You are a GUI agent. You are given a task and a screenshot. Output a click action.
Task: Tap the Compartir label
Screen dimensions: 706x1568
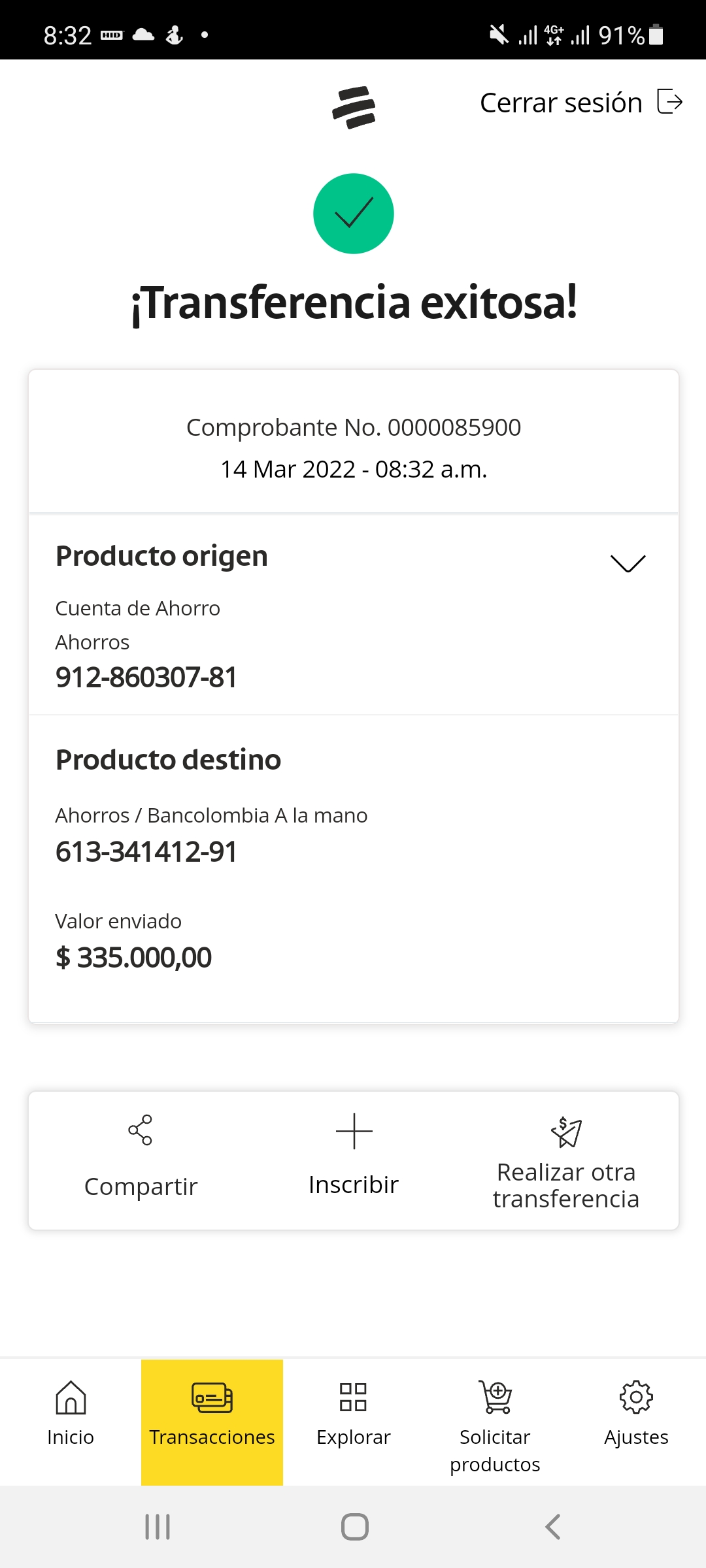tap(141, 1186)
